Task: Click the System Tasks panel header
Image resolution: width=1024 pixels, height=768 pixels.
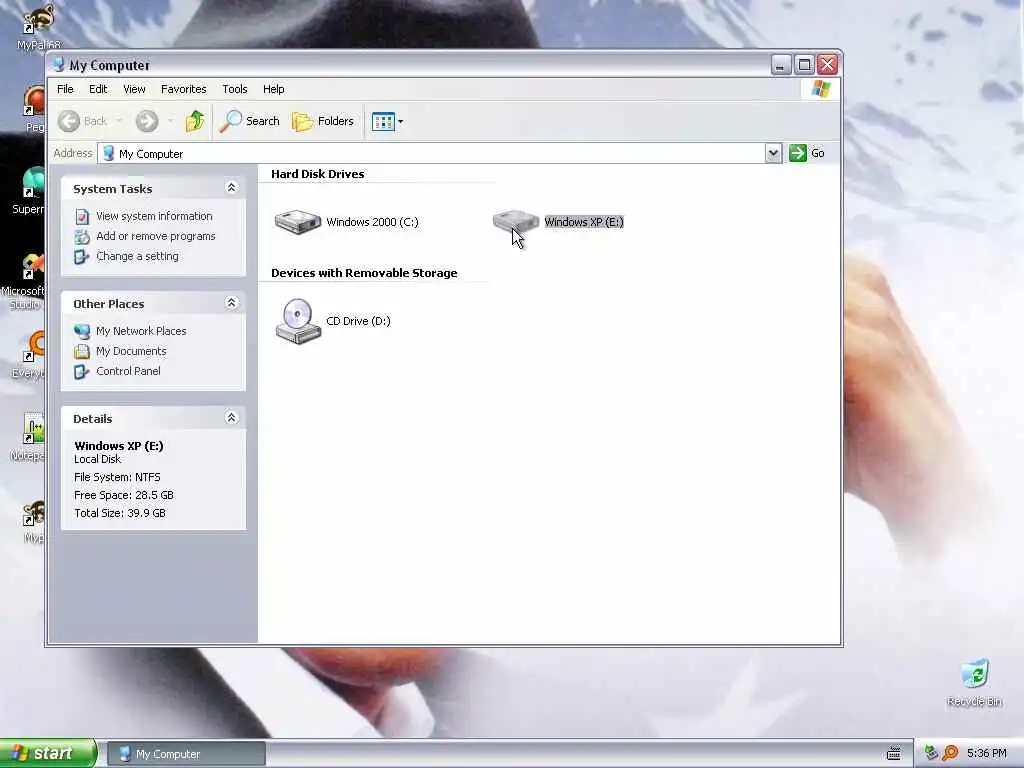Action: (x=153, y=188)
